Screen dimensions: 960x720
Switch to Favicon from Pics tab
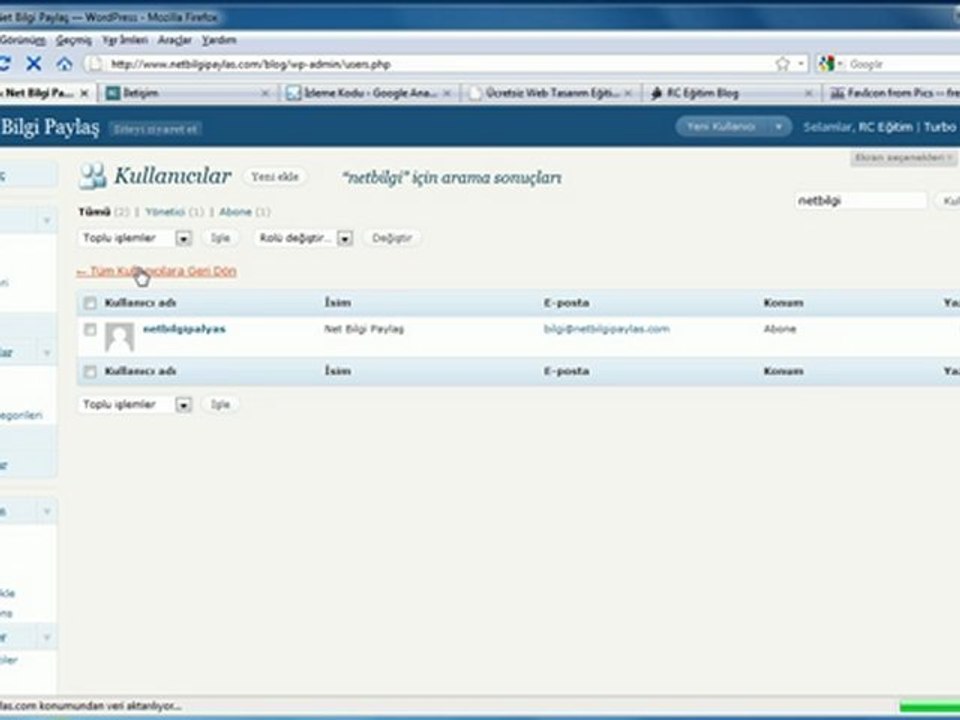[893, 93]
